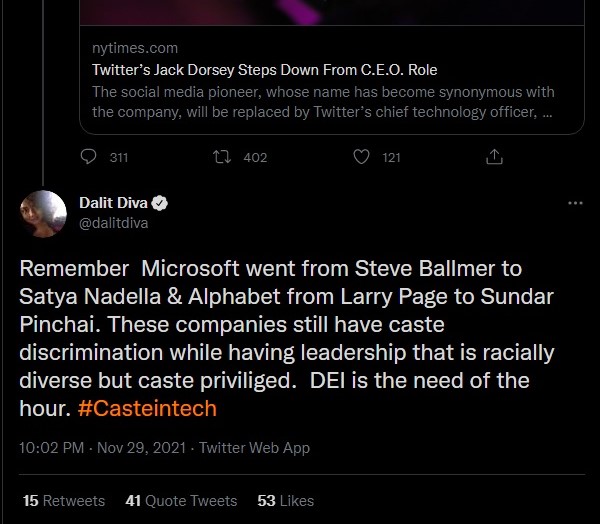Image resolution: width=600 pixels, height=524 pixels.
Task: Click the @dalitdiva handle
Action: point(113,223)
